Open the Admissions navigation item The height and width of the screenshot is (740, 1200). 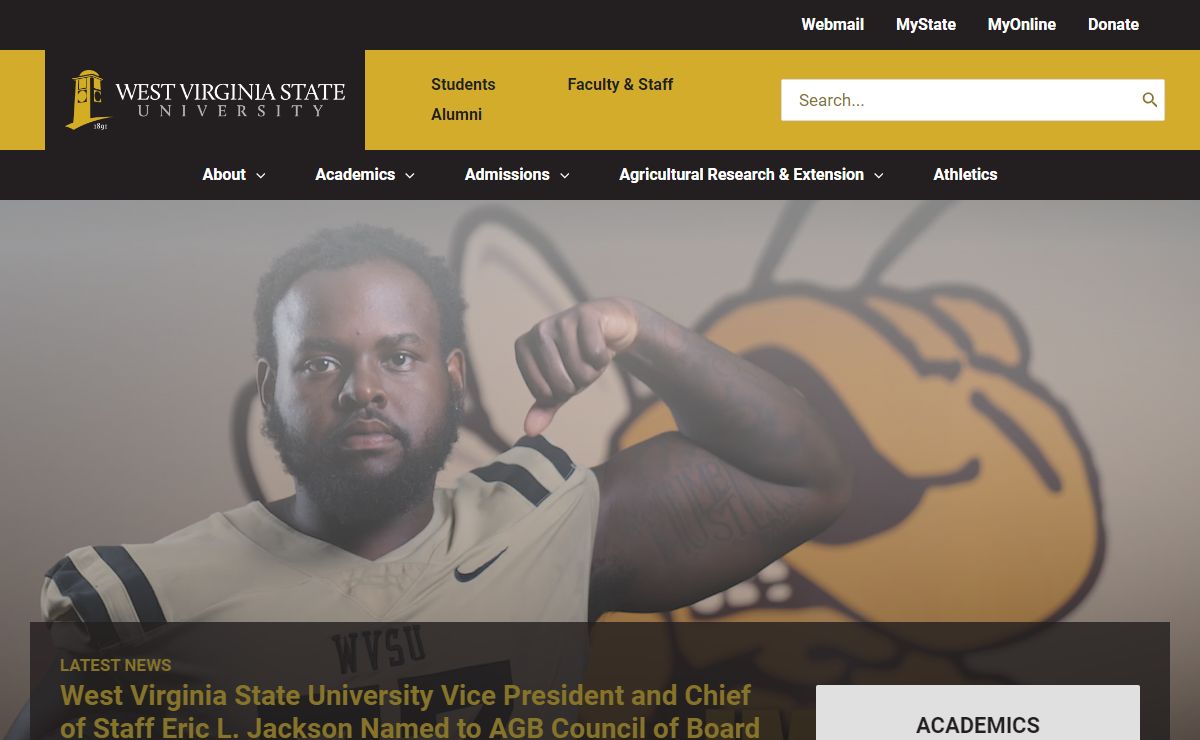tap(507, 174)
